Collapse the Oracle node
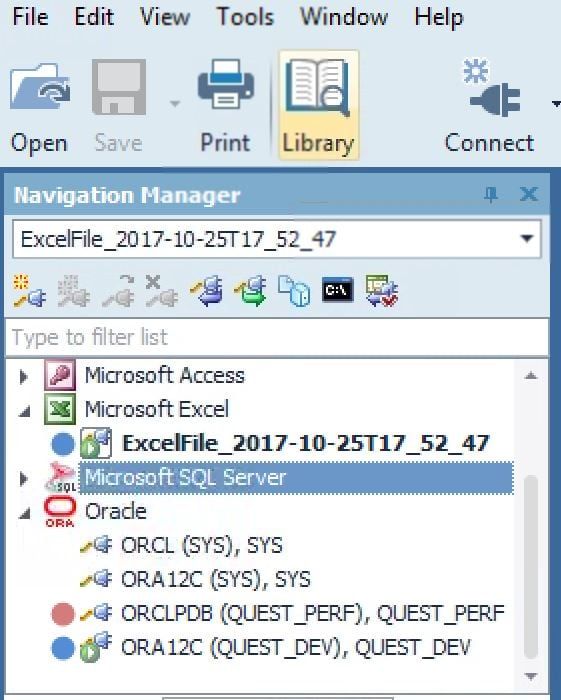This screenshot has height=700, width=561. 25,514
